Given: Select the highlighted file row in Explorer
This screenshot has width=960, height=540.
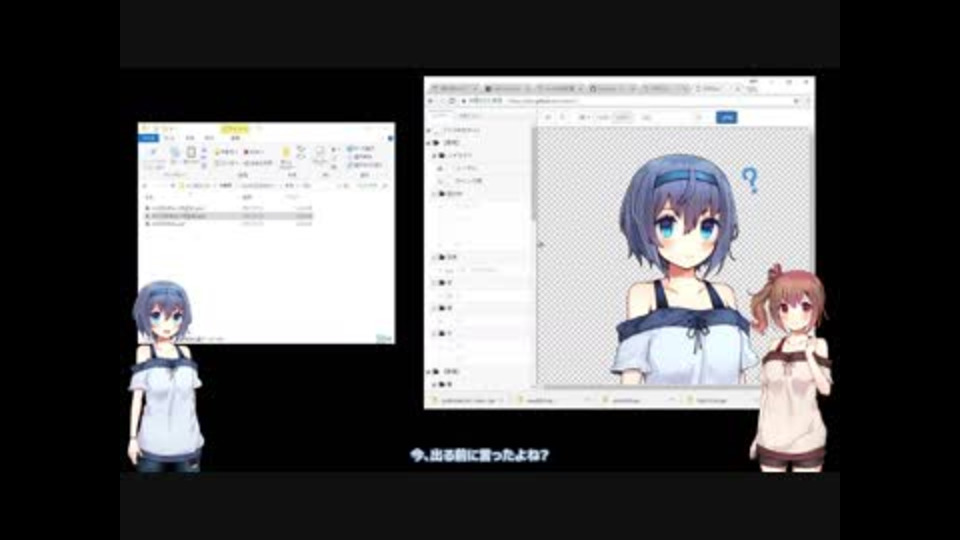Looking at the screenshot, I should (230, 216).
